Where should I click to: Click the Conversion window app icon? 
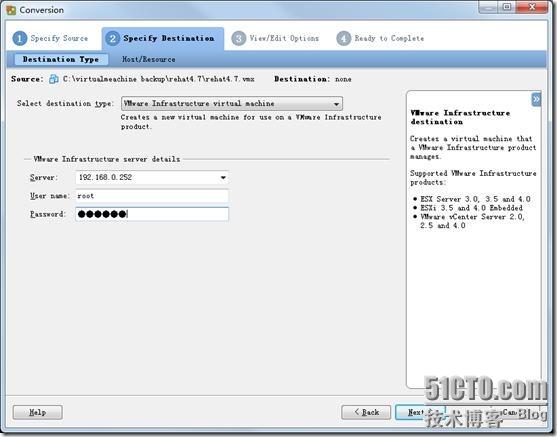[x=11, y=10]
